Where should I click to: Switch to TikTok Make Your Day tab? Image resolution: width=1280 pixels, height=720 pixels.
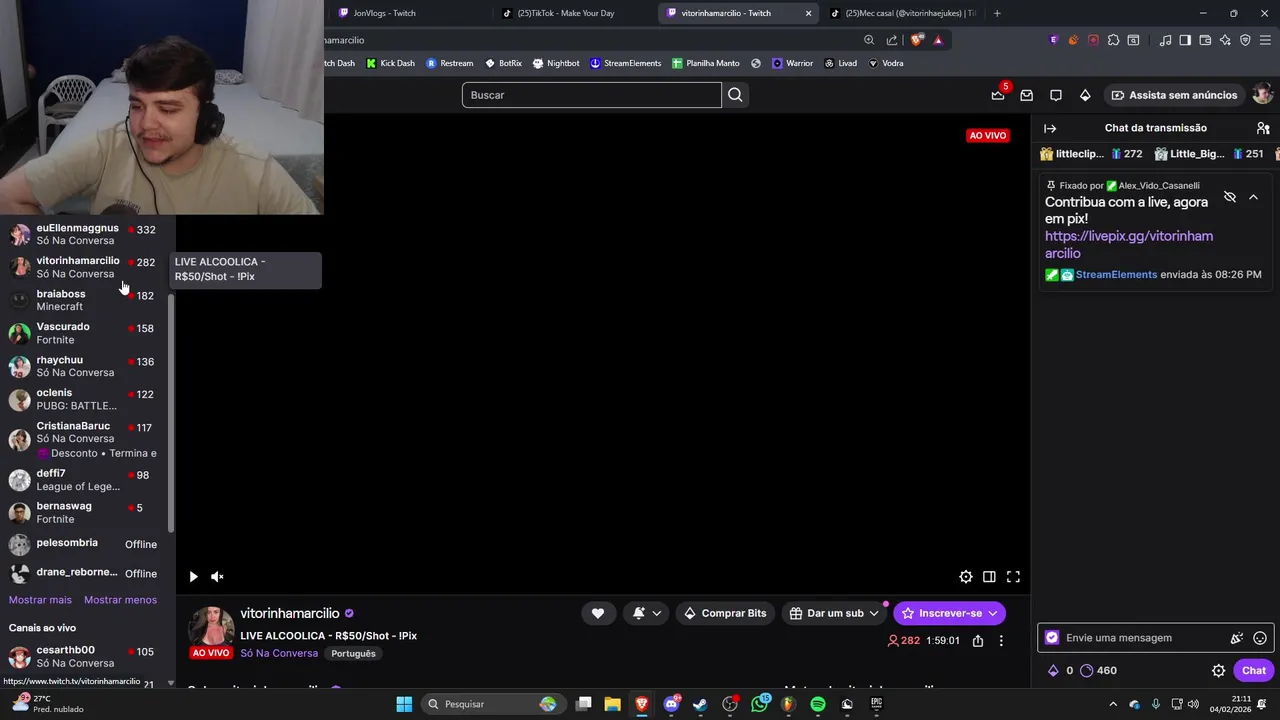point(573,13)
